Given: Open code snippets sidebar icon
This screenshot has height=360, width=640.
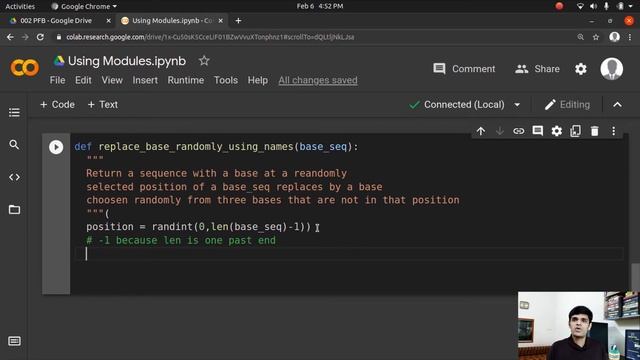Looking at the screenshot, I should (x=14, y=177).
